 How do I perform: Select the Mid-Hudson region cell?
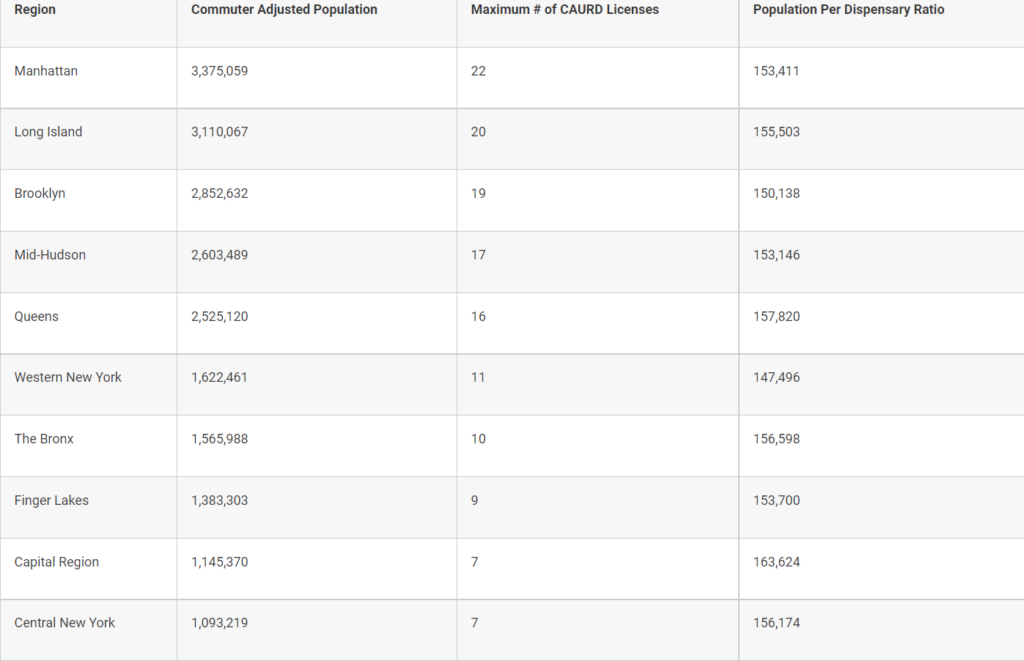(50, 255)
